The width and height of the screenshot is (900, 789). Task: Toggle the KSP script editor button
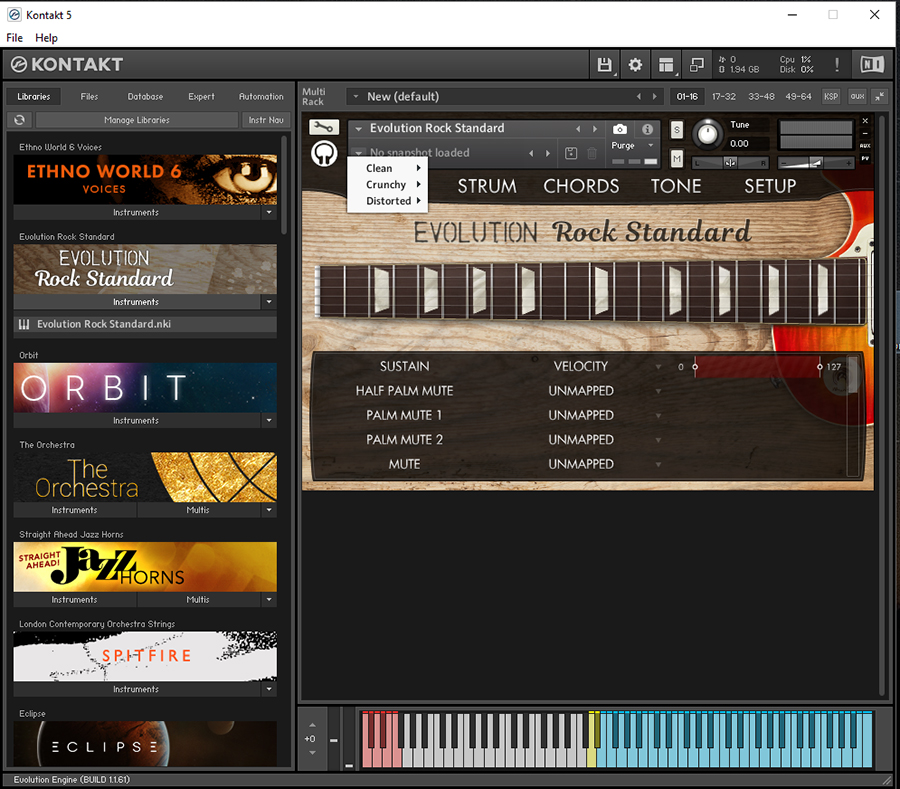tap(831, 96)
